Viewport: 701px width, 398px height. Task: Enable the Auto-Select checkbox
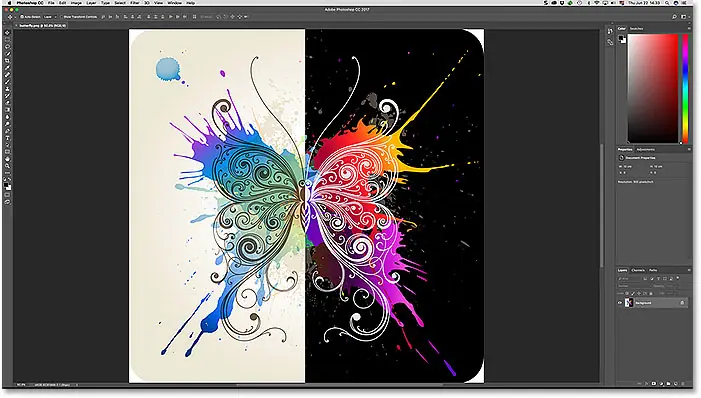[22, 17]
